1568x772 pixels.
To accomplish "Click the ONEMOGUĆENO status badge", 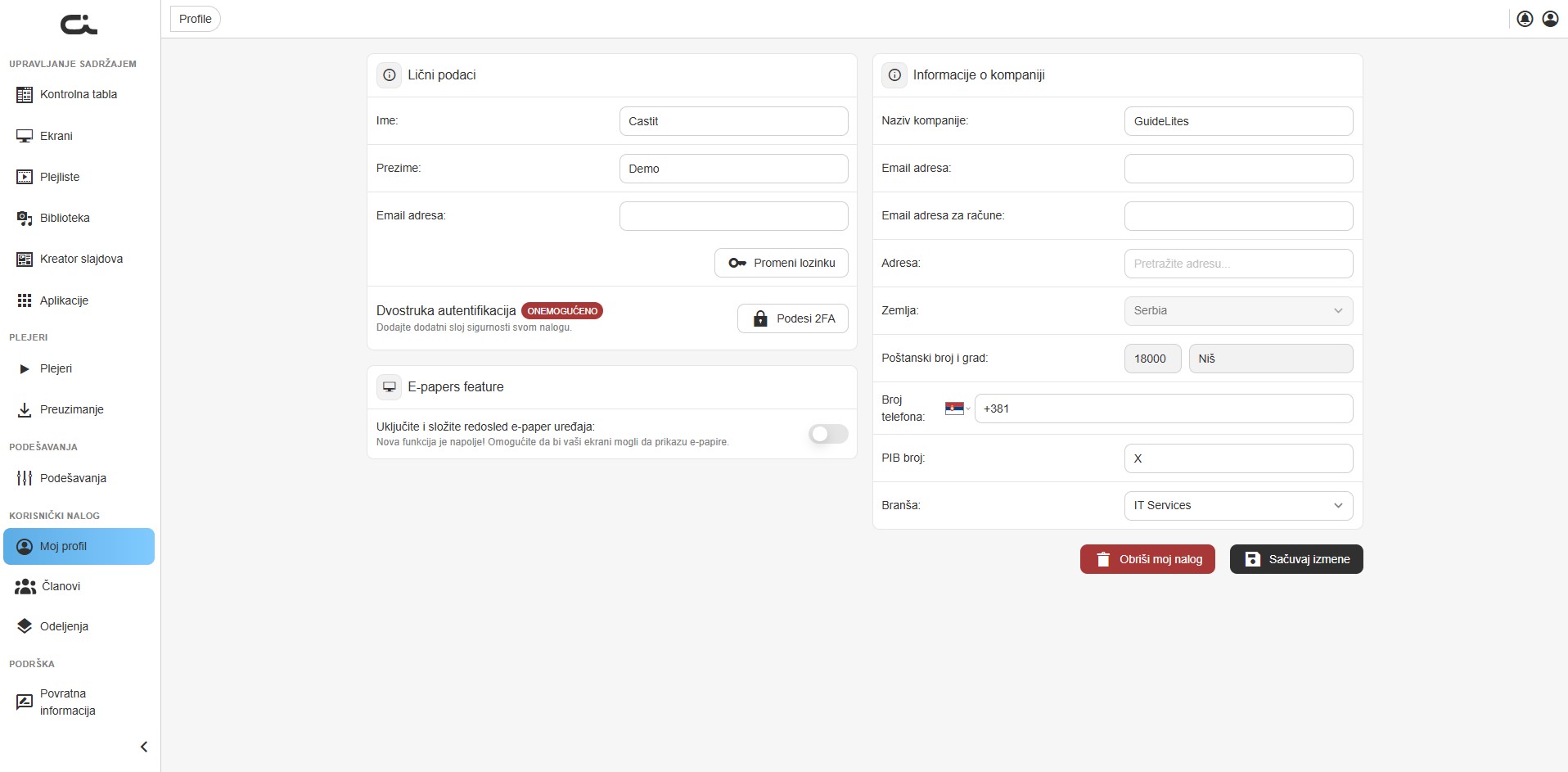I will pos(562,311).
